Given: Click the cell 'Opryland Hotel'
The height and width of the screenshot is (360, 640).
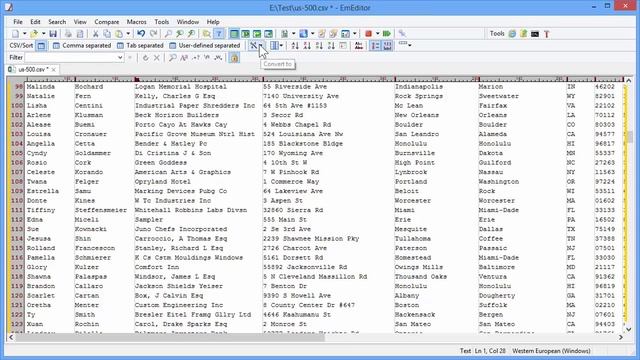Looking at the screenshot, I should click(x=162, y=182).
